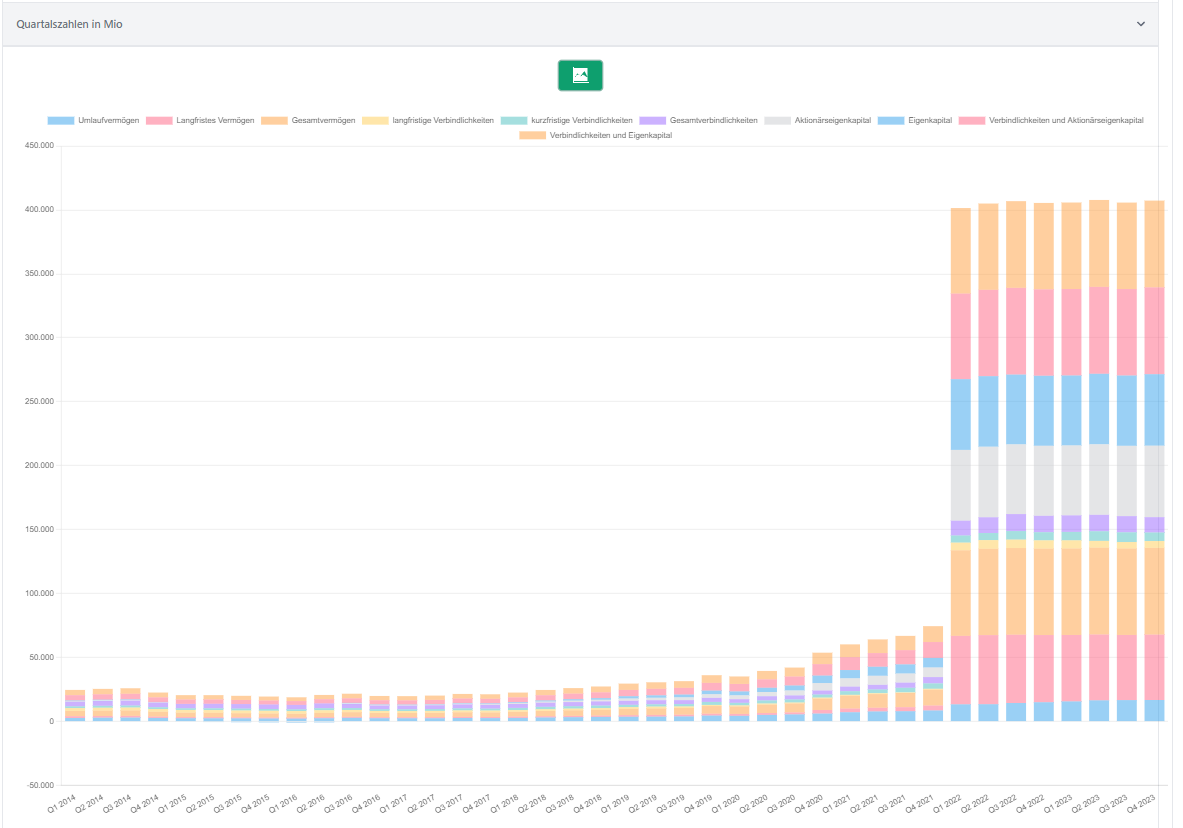This screenshot has width=1183, height=828.
Task: Click the -50.000 y-axis value
Action: tap(39, 786)
